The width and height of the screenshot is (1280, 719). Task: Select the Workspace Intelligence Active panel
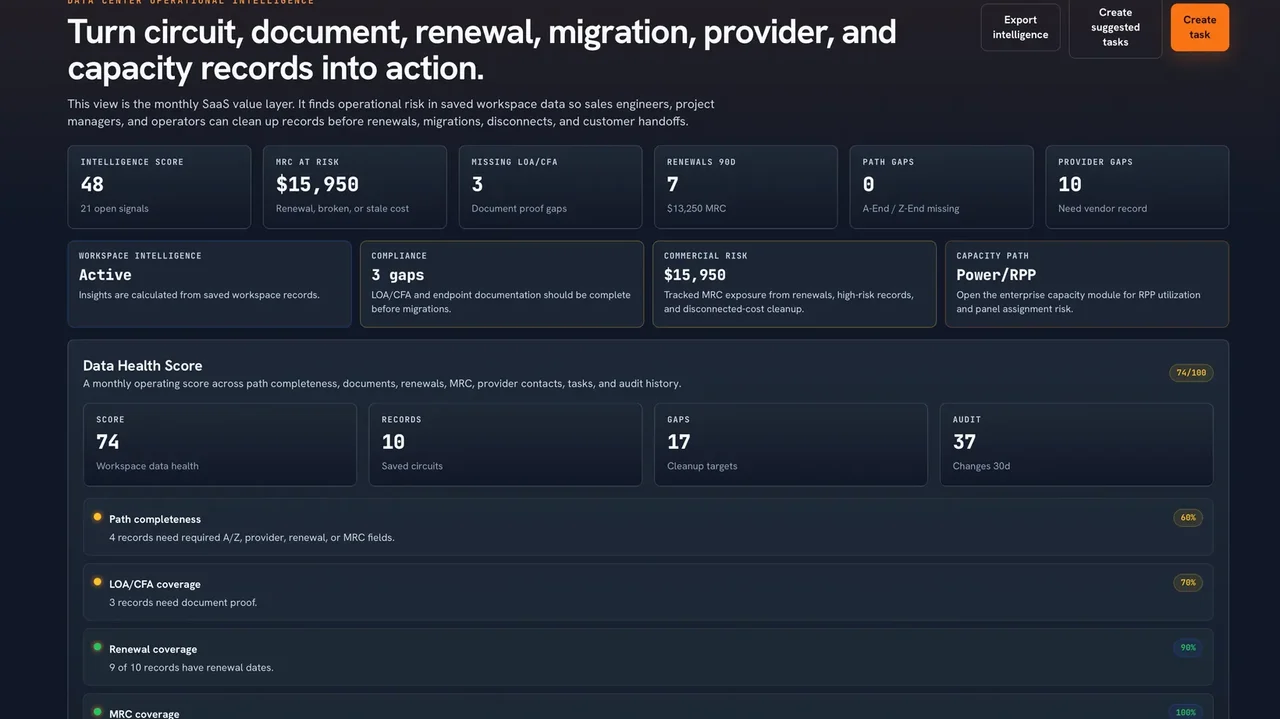click(210, 284)
